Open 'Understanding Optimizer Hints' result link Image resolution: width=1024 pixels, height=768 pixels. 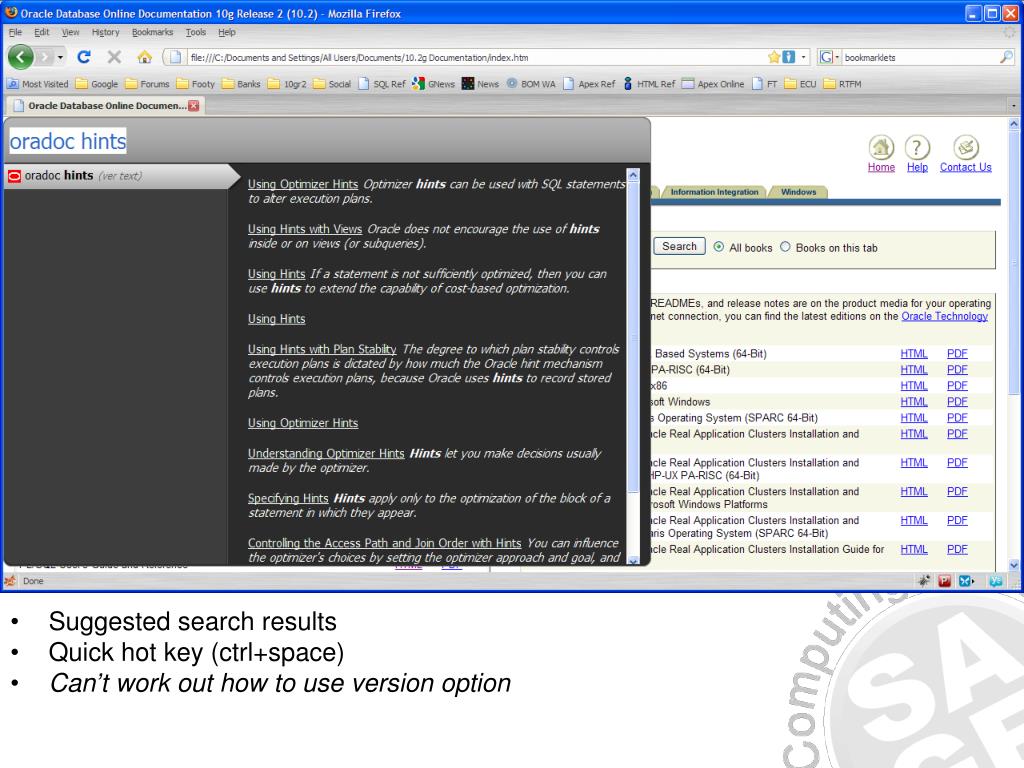(326, 453)
